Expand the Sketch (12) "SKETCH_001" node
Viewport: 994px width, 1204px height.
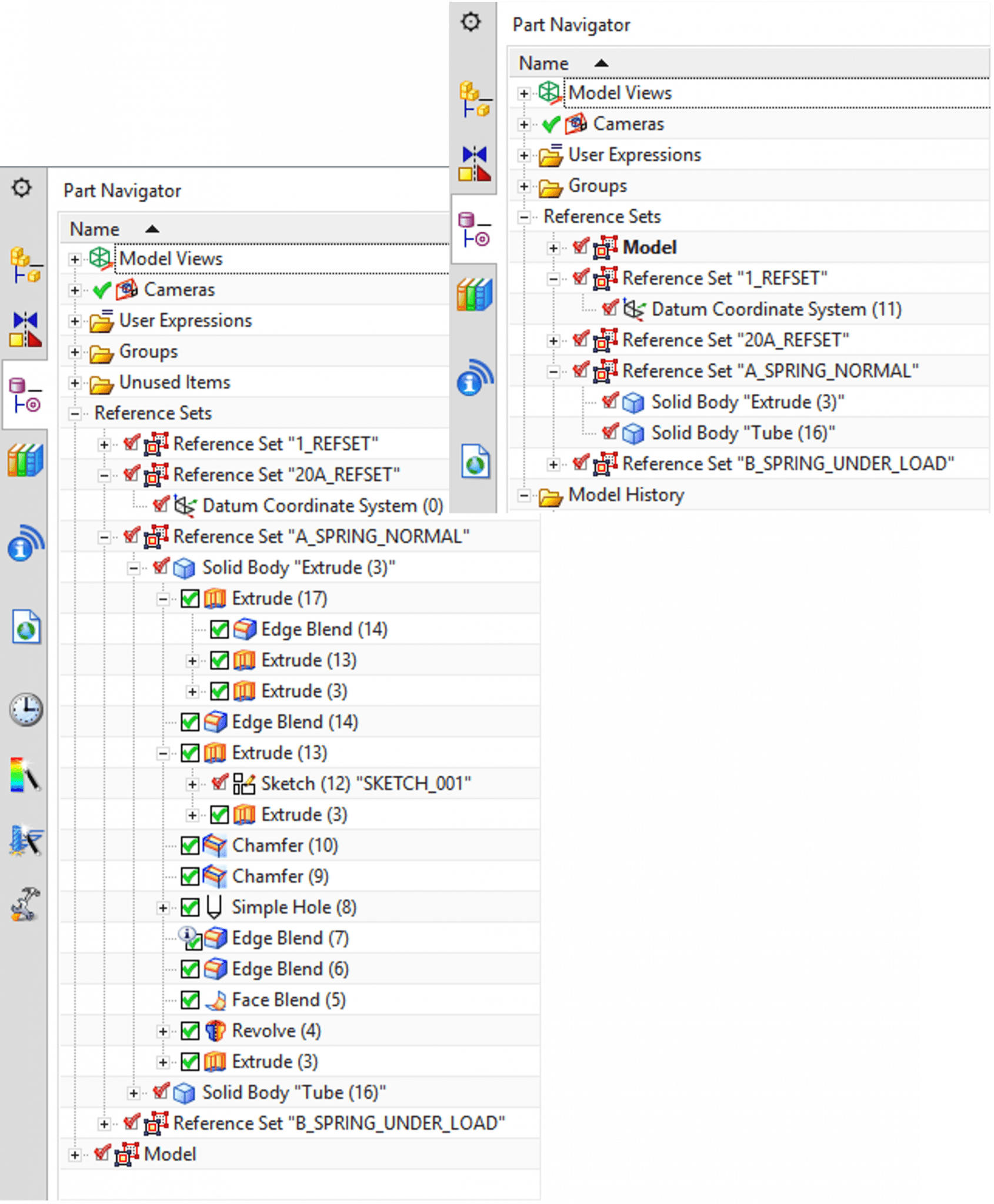[x=192, y=784]
